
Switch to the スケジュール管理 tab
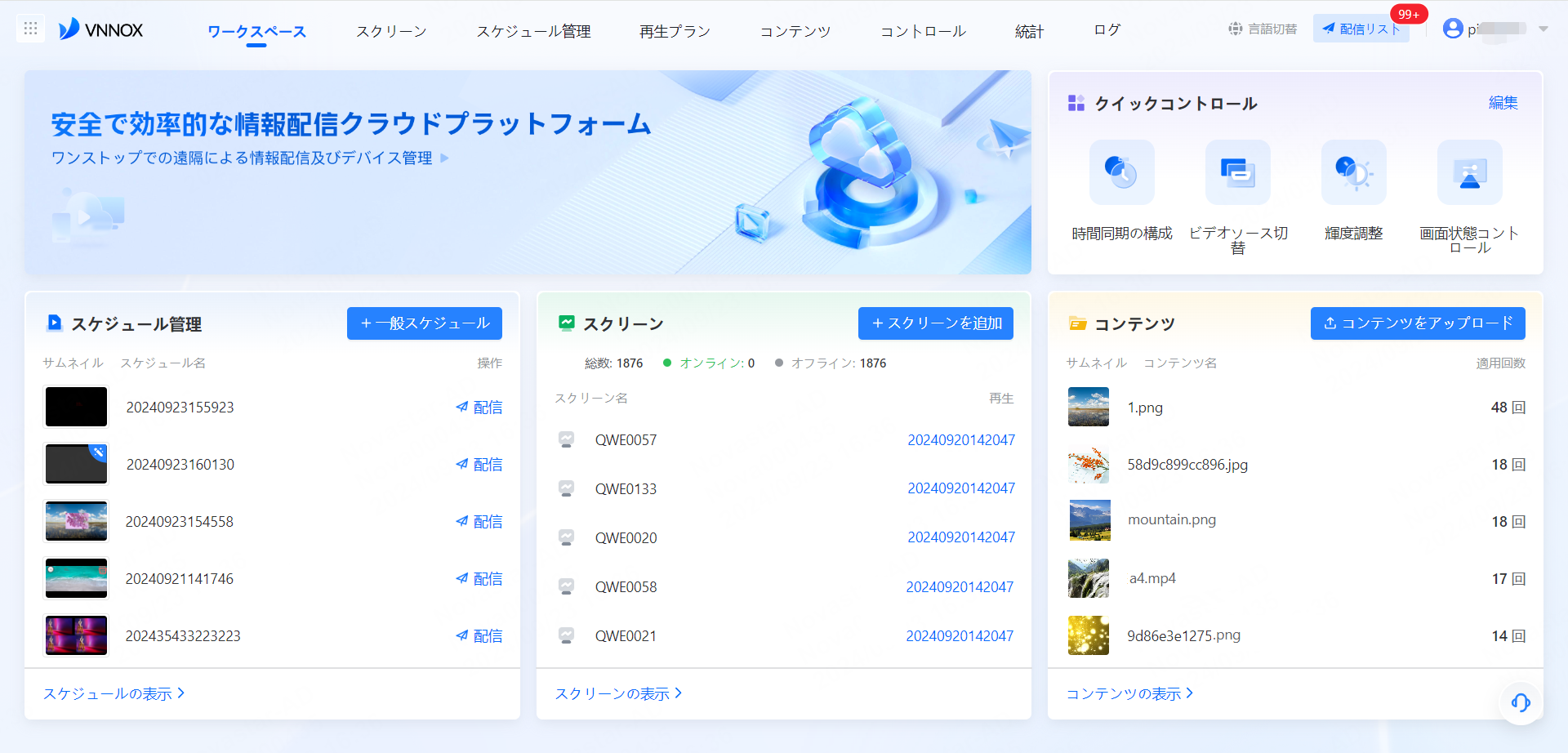click(x=533, y=31)
